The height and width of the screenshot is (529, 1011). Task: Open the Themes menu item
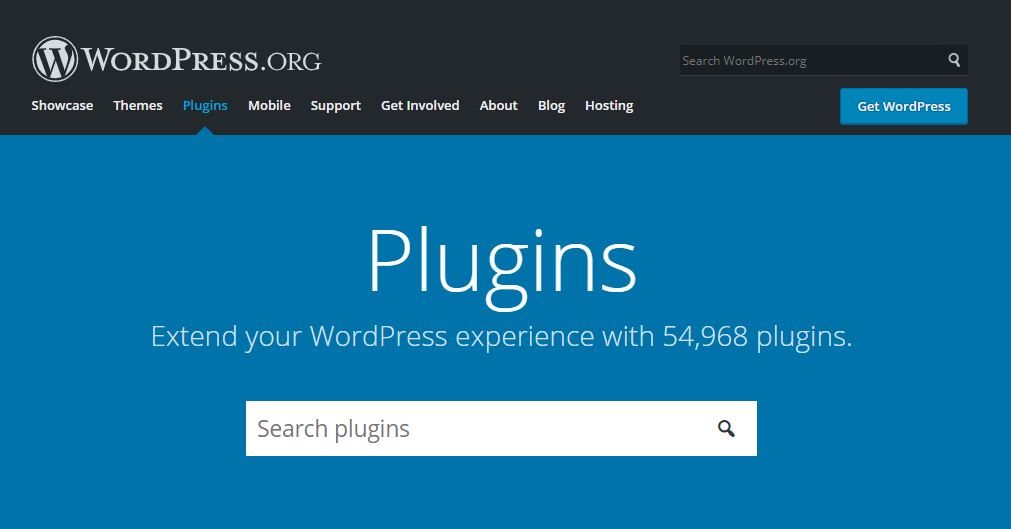click(x=138, y=106)
